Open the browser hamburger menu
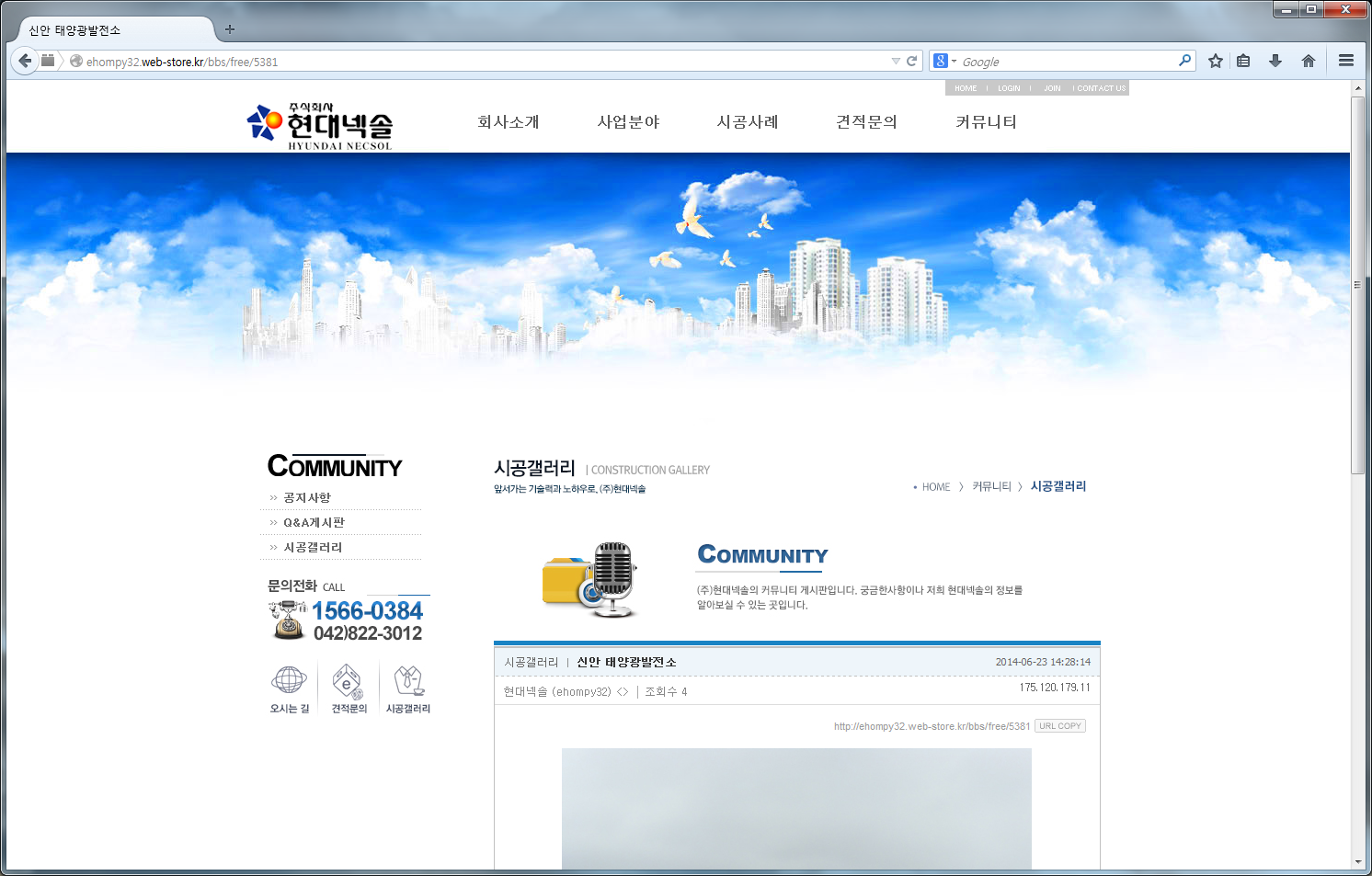The width and height of the screenshot is (1372, 876). click(x=1346, y=62)
